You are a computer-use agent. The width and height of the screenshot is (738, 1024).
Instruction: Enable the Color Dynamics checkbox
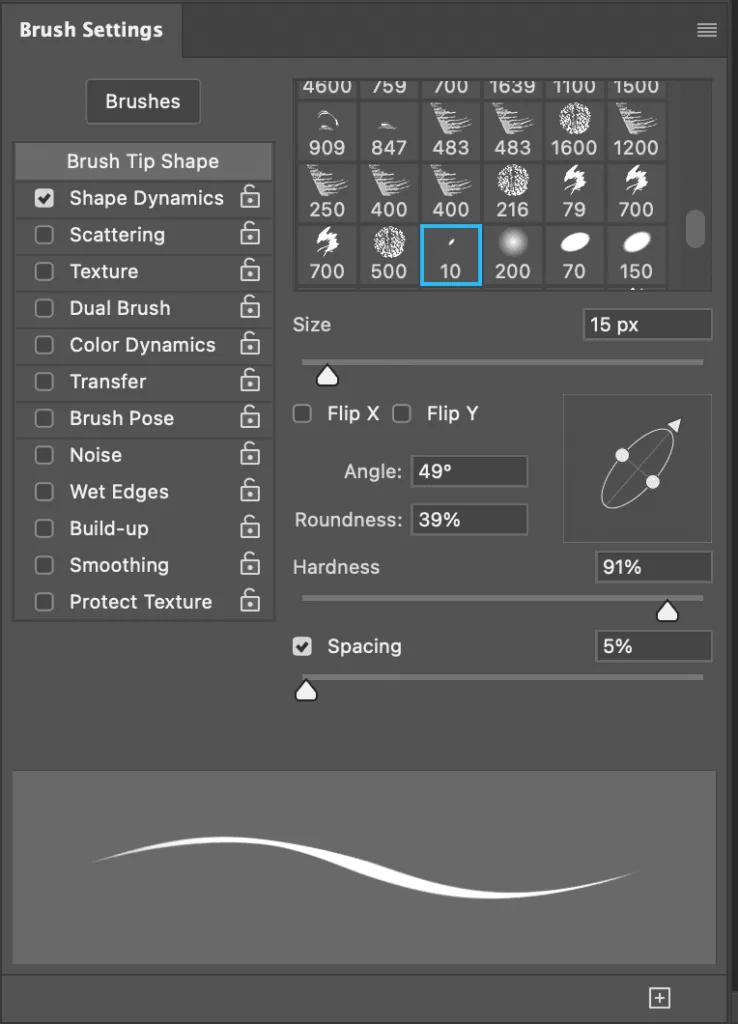coord(44,345)
